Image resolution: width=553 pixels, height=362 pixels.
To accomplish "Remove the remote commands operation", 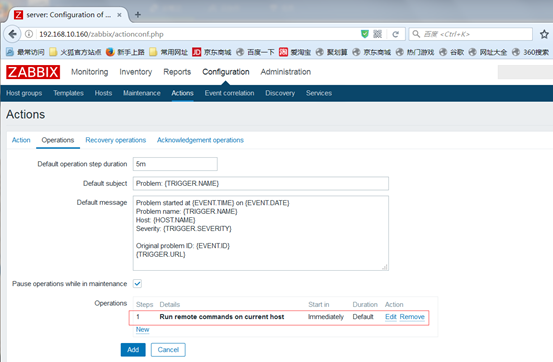I will point(412,317).
